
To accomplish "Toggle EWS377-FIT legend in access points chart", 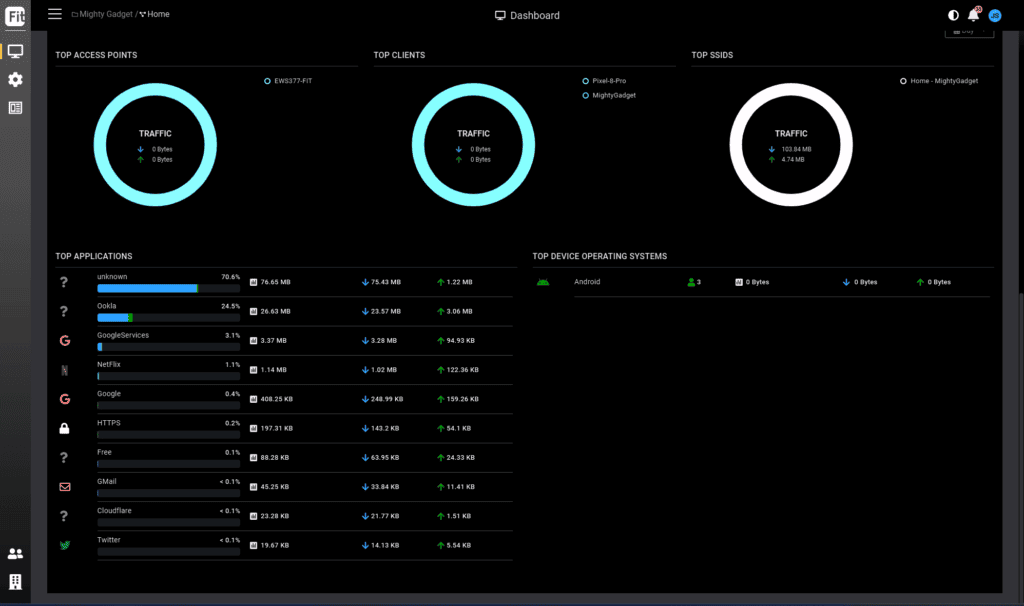I will coord(295,81).
